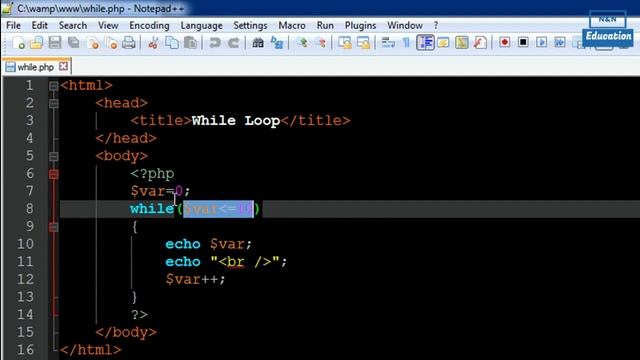Open the Run menu

coord(325,25)
